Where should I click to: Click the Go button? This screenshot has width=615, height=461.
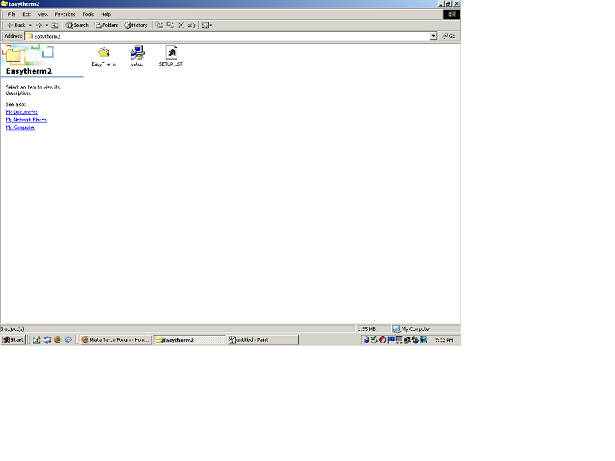(449, 36)
